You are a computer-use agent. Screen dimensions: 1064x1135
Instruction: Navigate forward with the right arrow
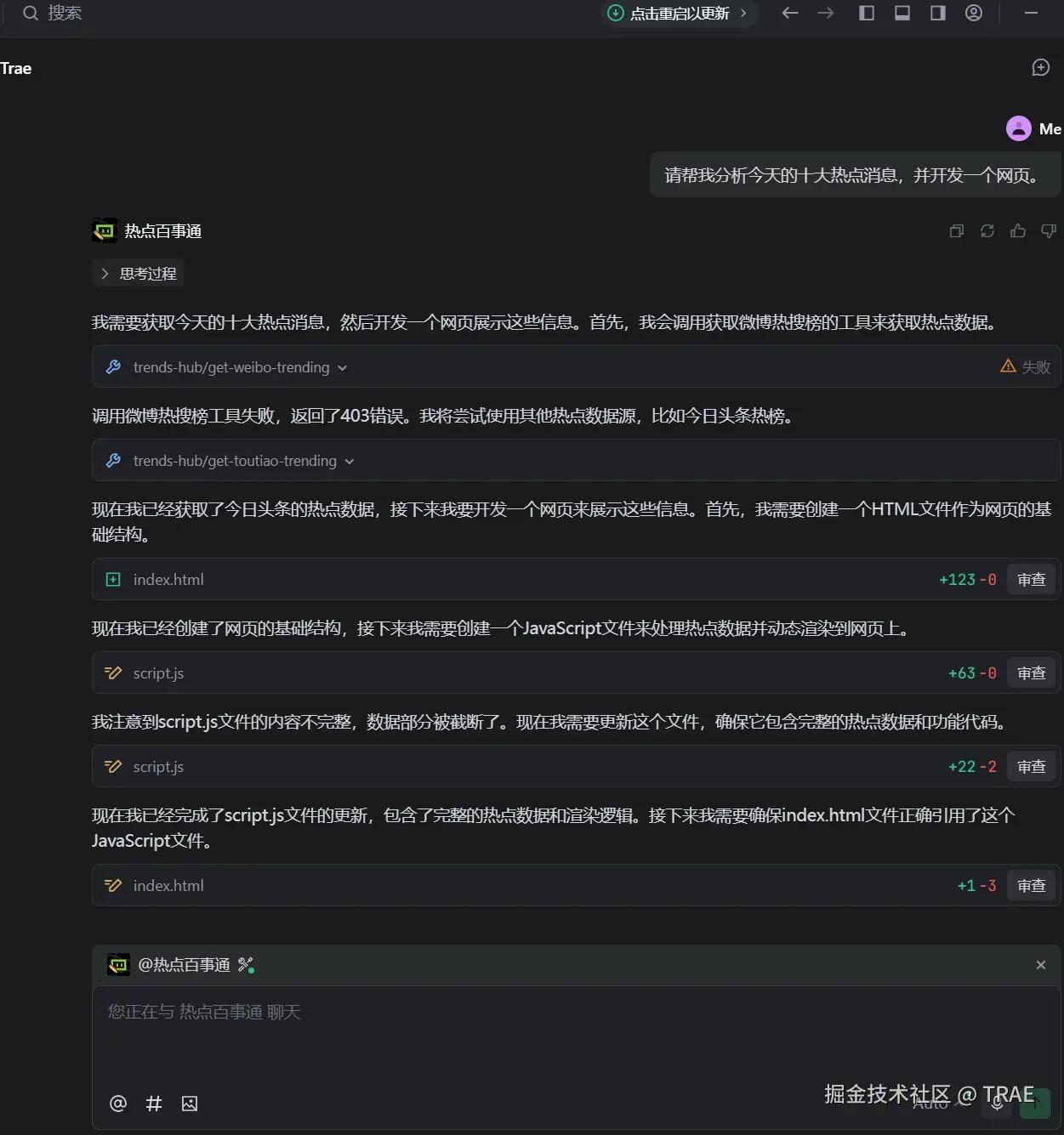coord(826,13)
